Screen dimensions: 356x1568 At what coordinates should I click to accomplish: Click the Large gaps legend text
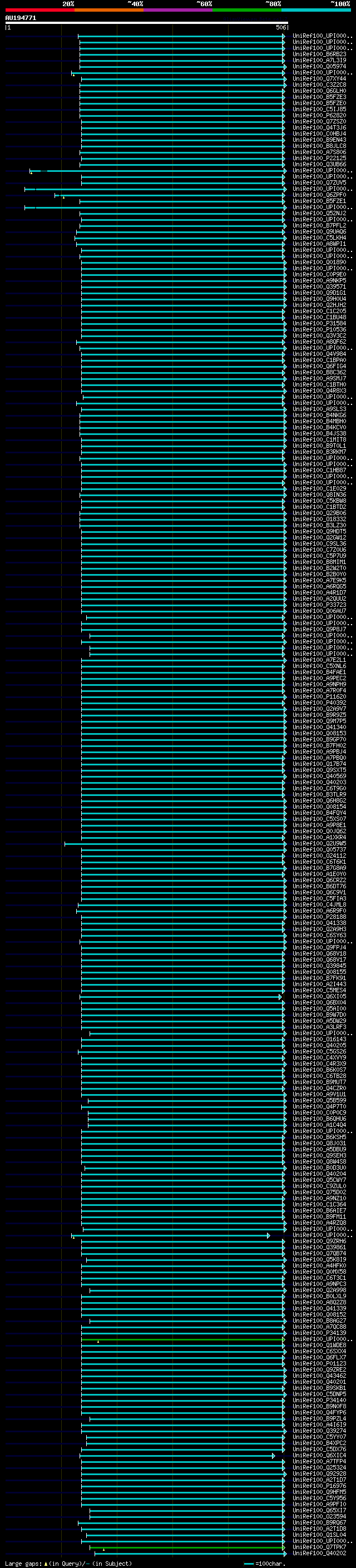coord(23,1564)
